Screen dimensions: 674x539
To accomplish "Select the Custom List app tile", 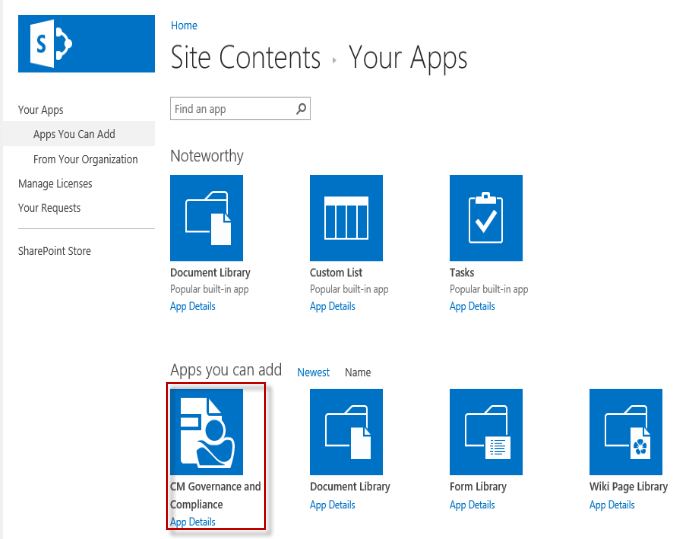I will 346,212.
